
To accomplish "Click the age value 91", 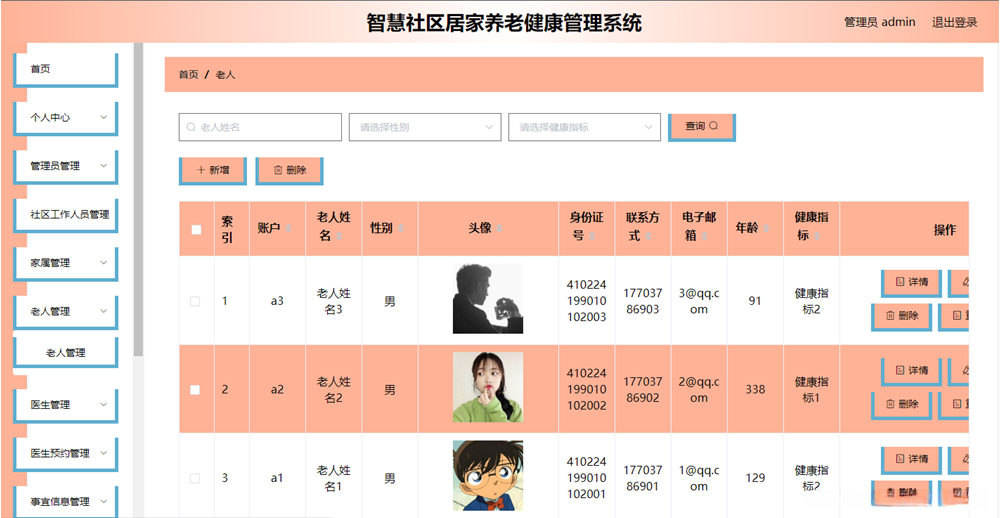I will tap(755, 301).
